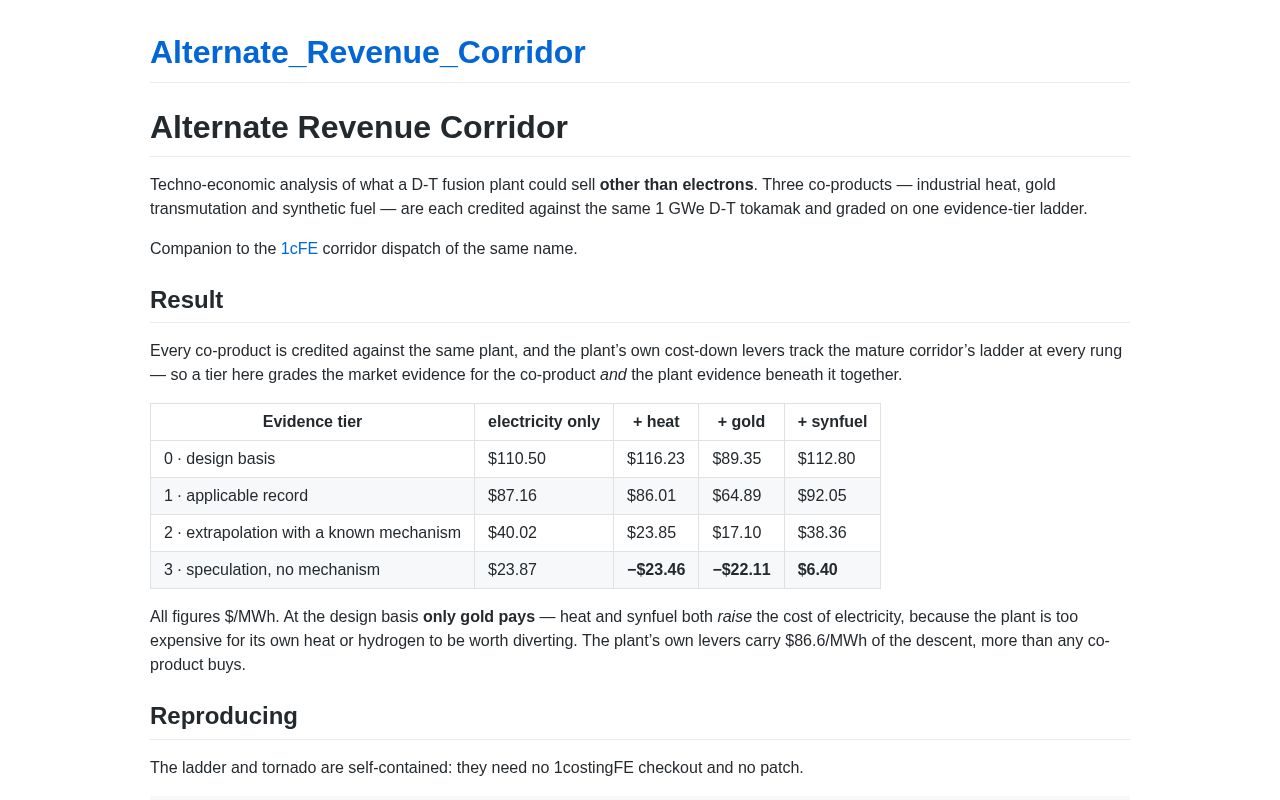The image size is (1280, 800).
Task: Select the "+ gold" column header
Action: [741, 422]
